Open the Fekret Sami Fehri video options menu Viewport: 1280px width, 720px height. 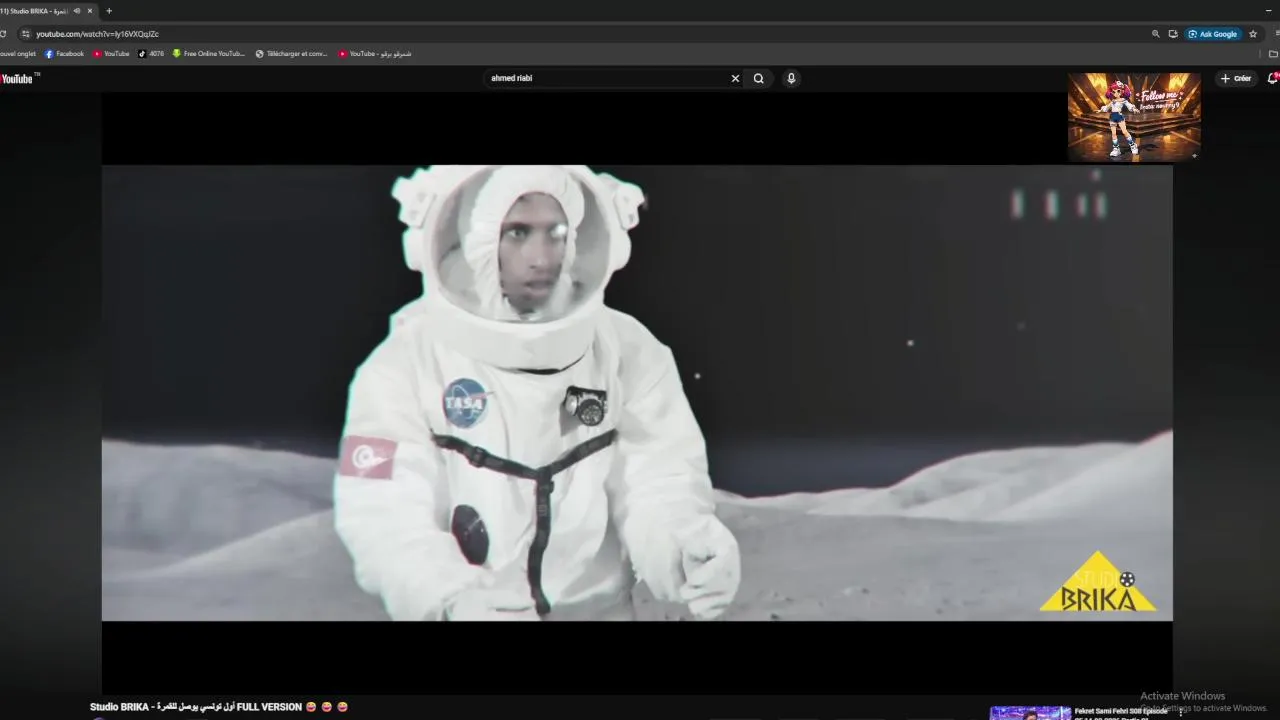(1181, 712)
